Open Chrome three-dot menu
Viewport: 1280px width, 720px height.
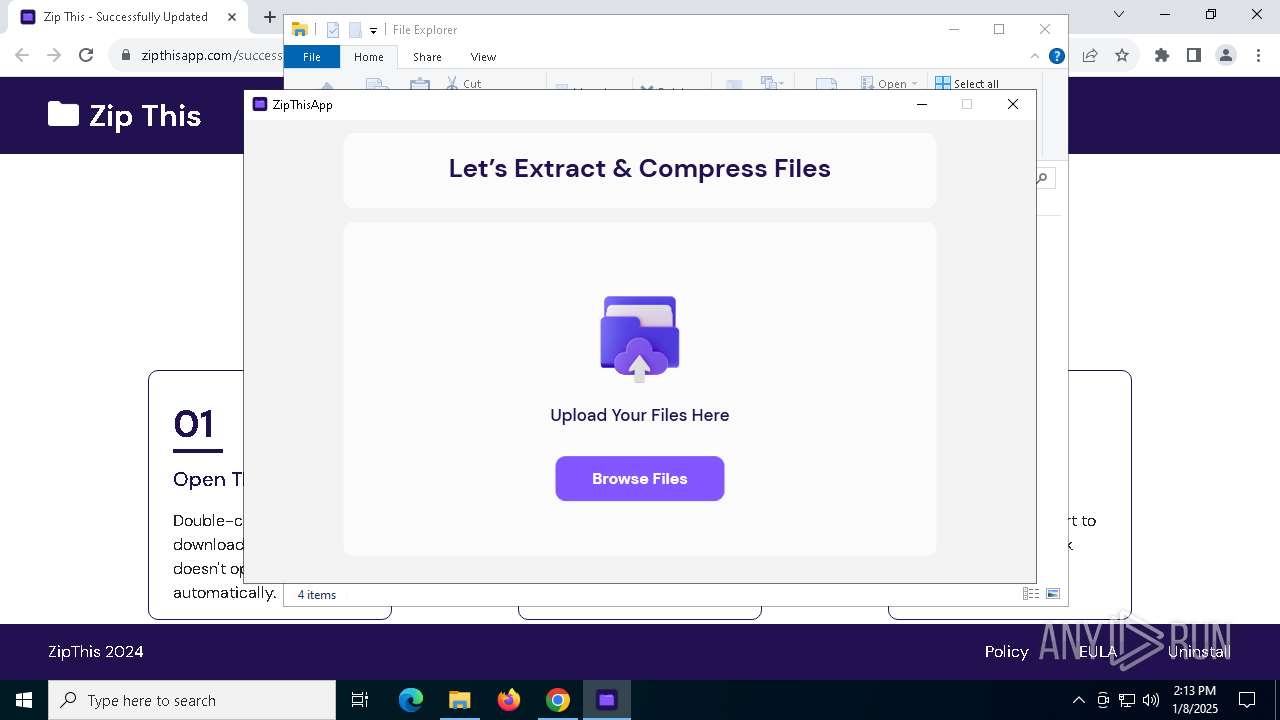(1258, 56)
